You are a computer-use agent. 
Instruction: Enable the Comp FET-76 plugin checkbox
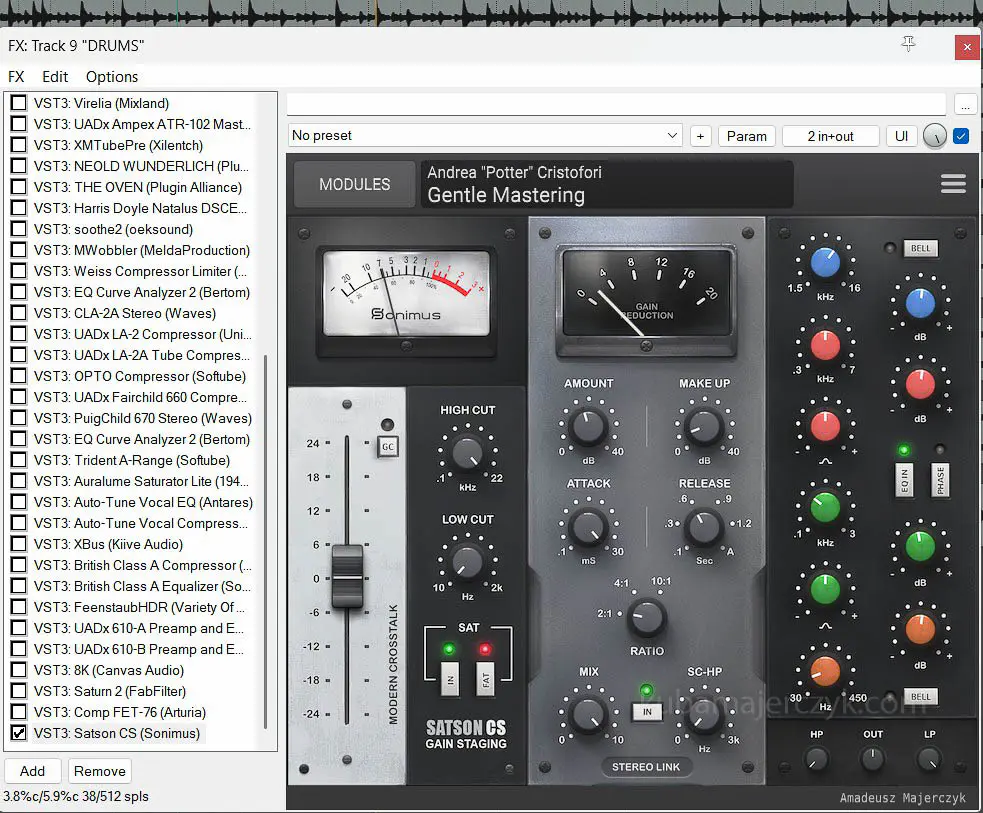click(19, 712)
